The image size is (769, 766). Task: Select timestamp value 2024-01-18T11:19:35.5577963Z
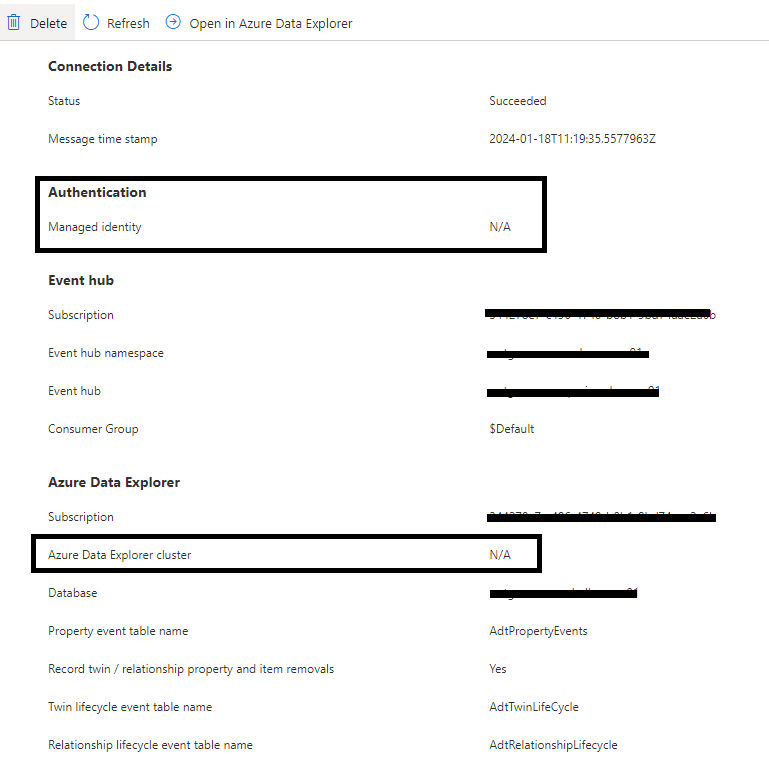point(572,139)
